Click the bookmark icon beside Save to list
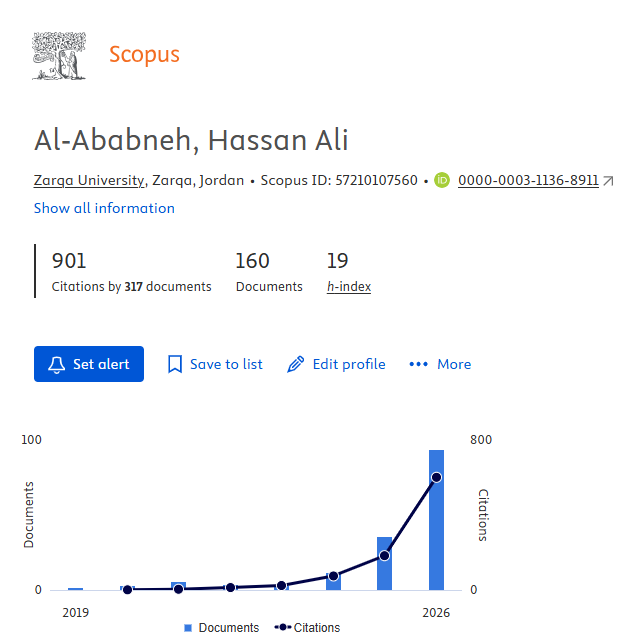 pyautogui.click(x=175, y=364)
